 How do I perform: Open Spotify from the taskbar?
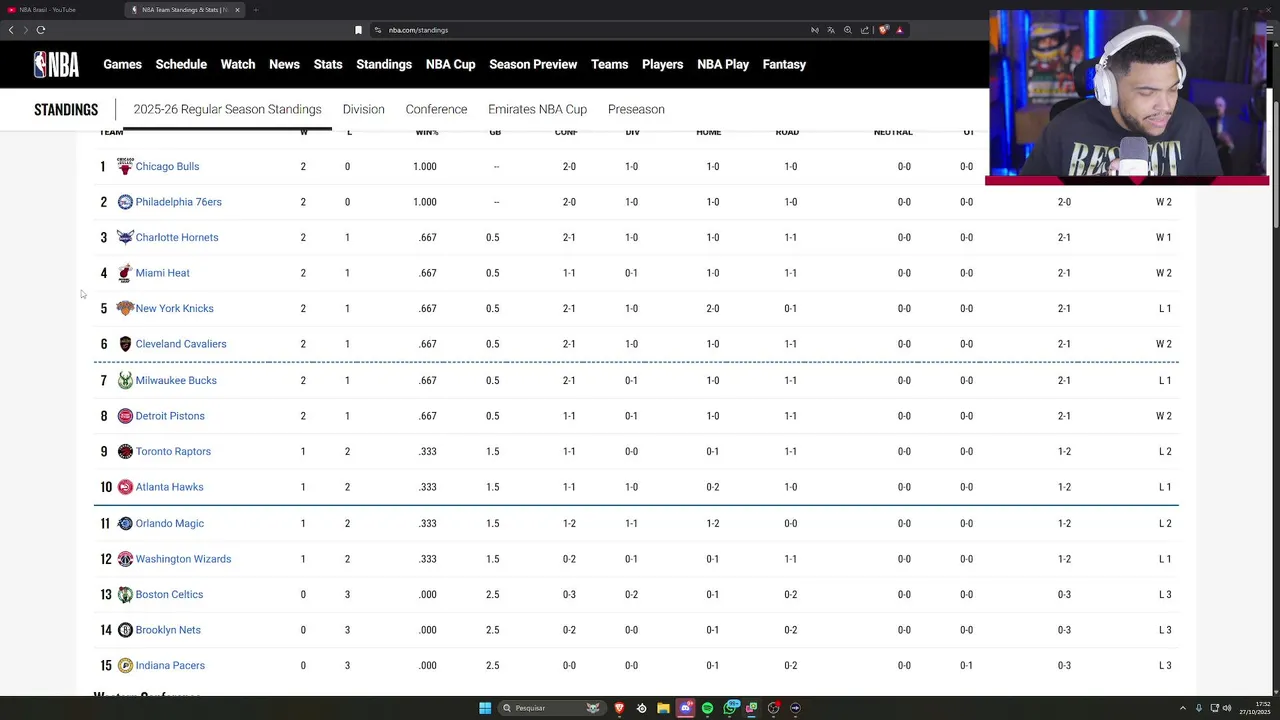(x=707, y=708)
